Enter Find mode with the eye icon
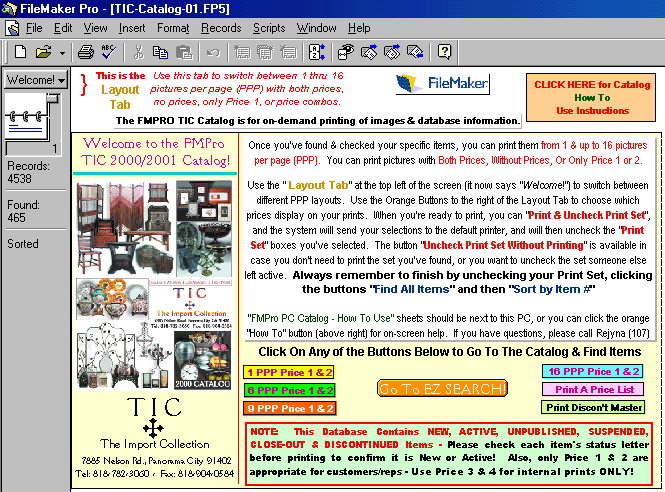This screenshot has height=492, width=665. [x=346, y=52]
